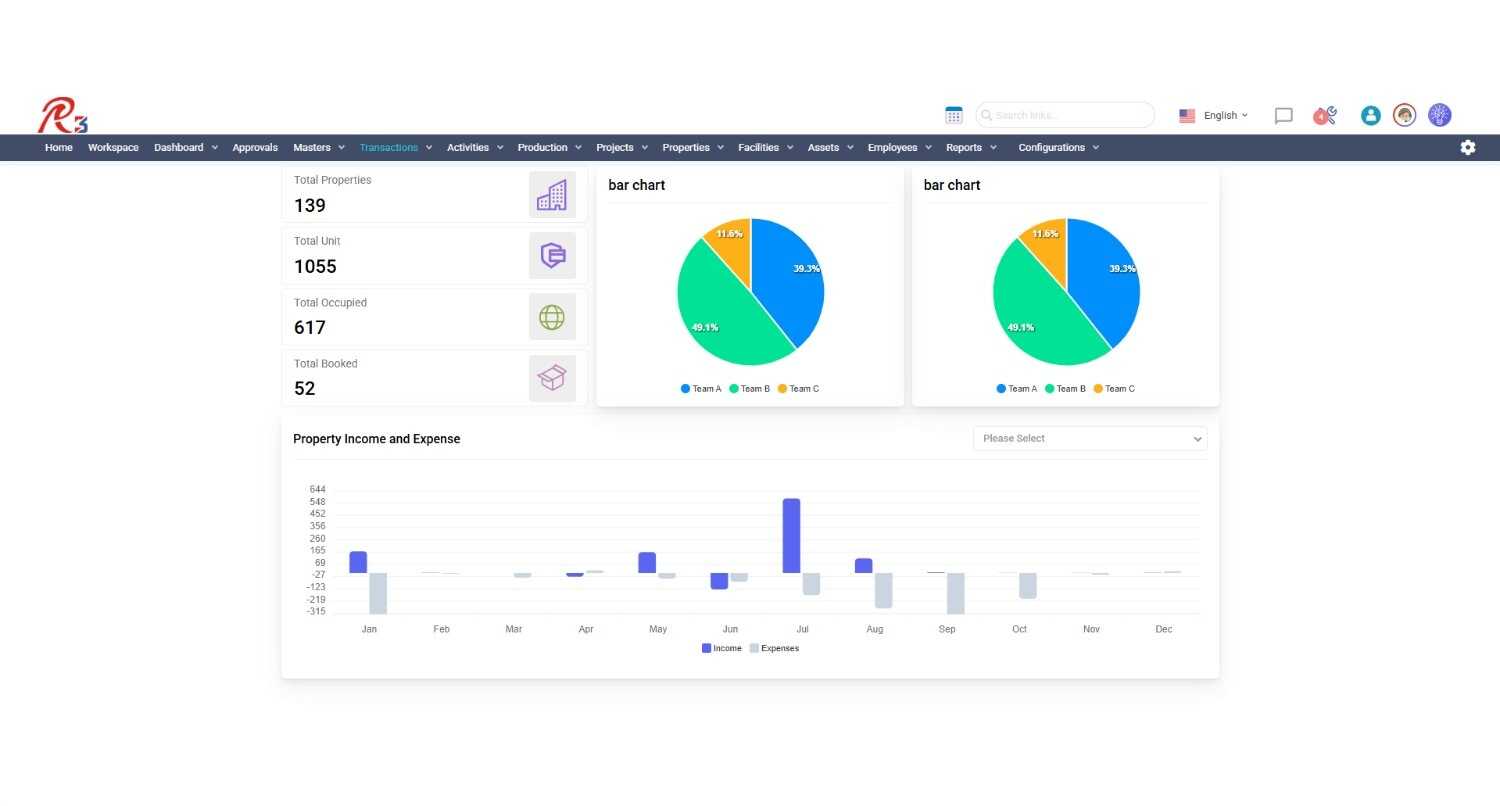Click the purple tree avatar icon

(x=1440, y=115)
